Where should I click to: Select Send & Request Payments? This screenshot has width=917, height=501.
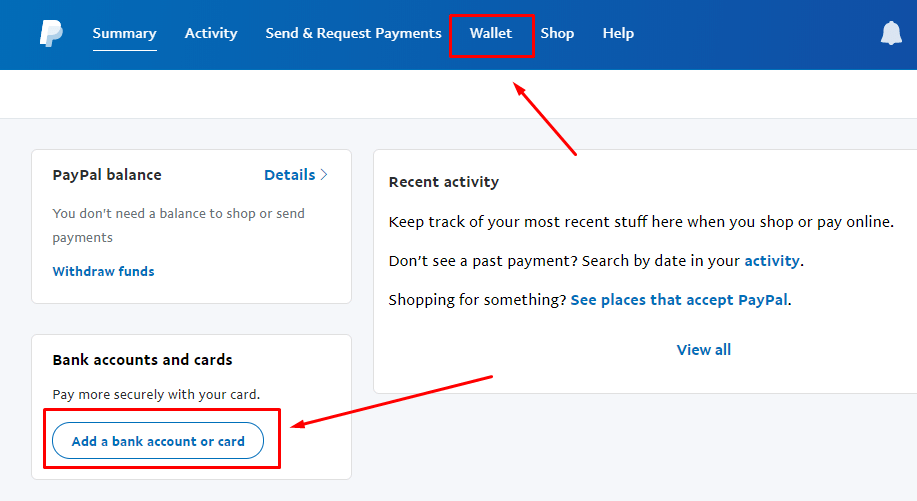(x=353, y=33)
